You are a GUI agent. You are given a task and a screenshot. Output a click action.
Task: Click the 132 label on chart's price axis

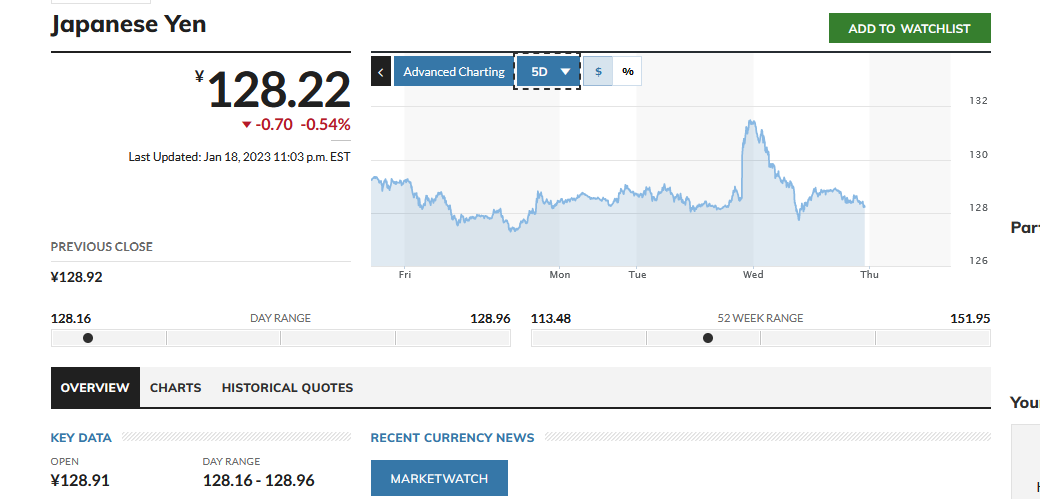(979, 101)
